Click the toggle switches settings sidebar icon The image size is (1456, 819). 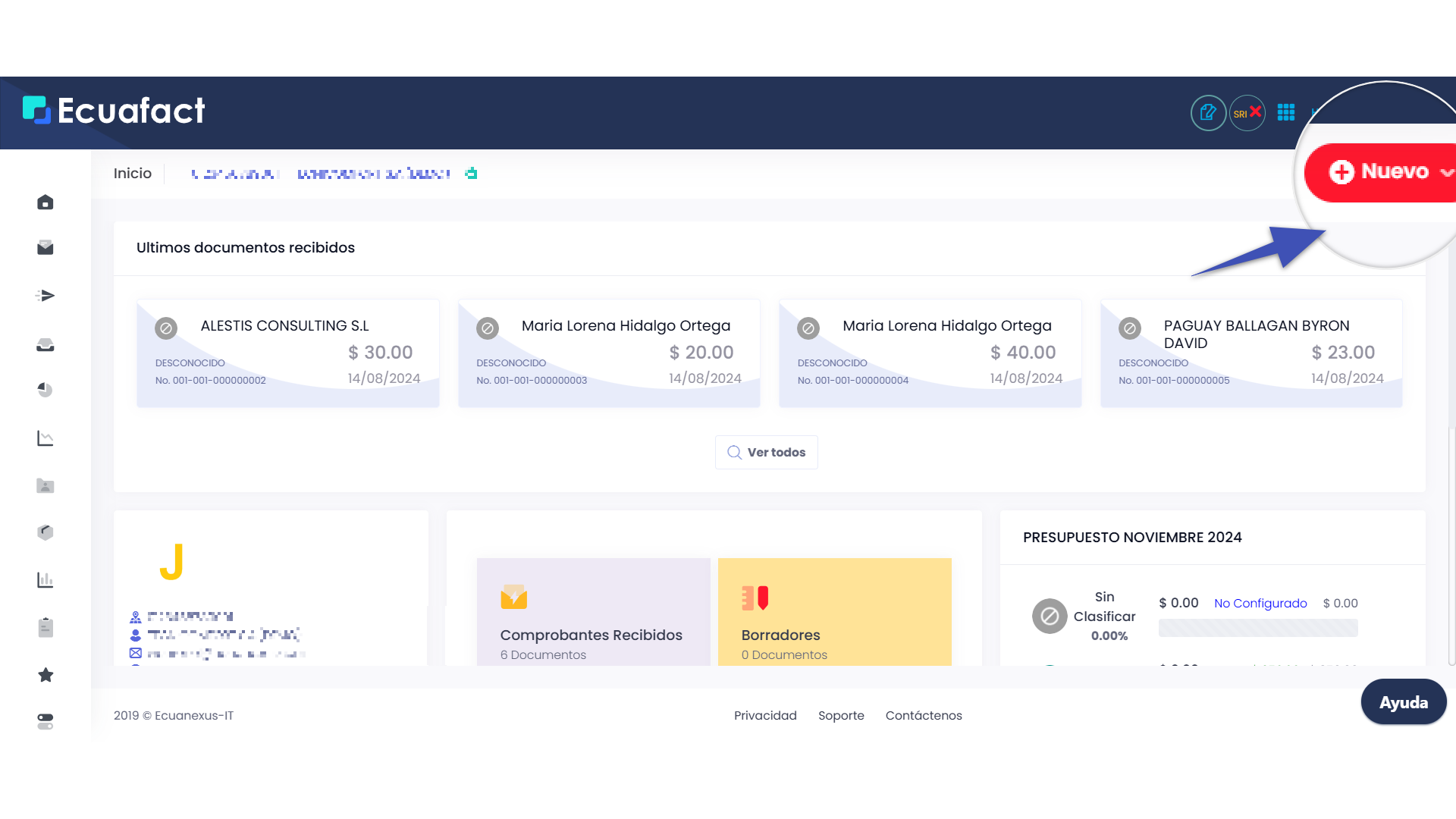point(45,721)
